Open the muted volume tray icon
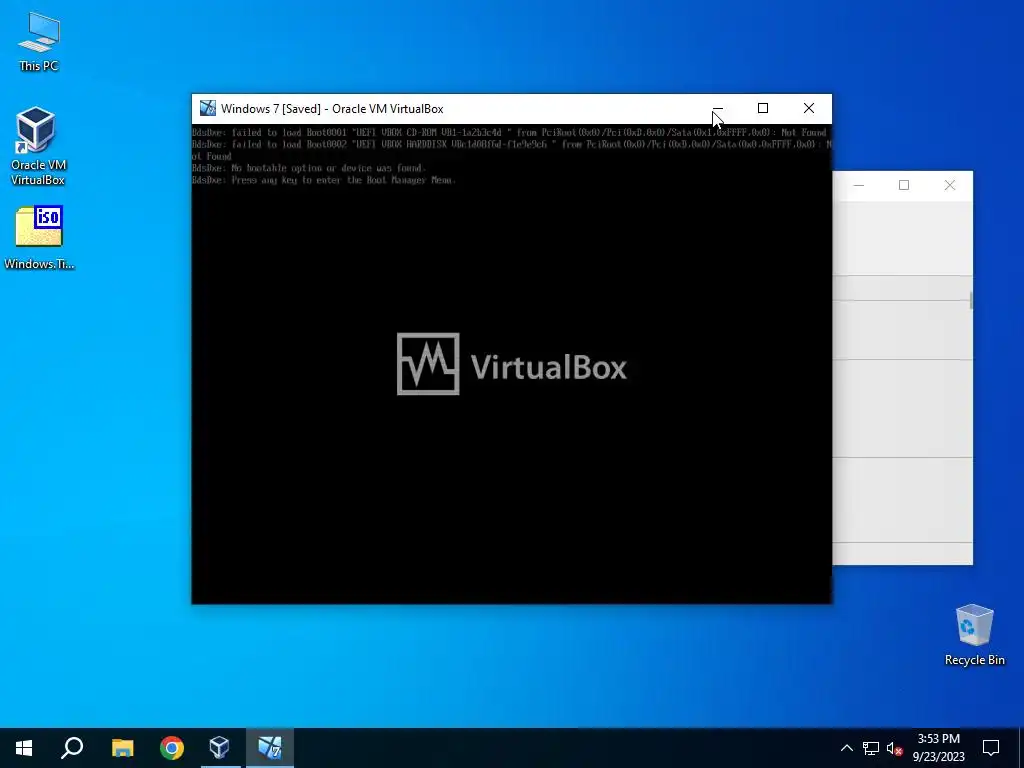The image size is (1024, 768). click(x=894, y=748)
